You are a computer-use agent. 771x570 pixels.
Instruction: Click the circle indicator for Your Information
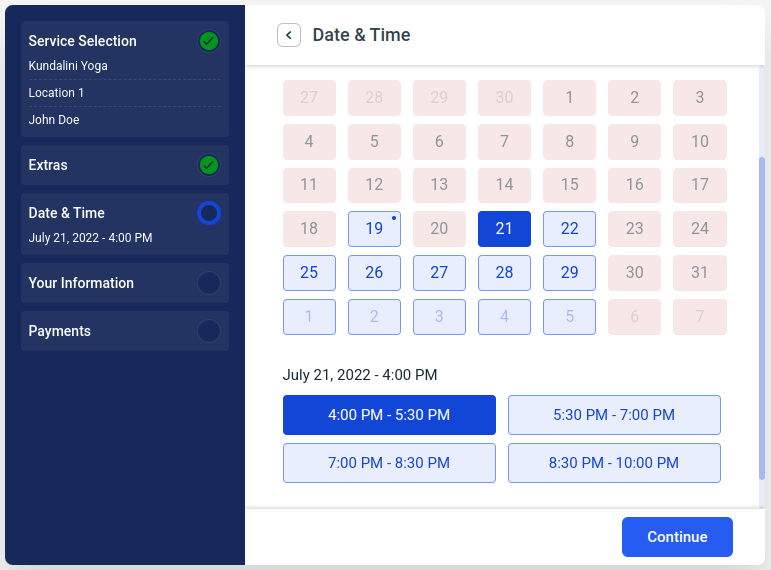point(209,283)
